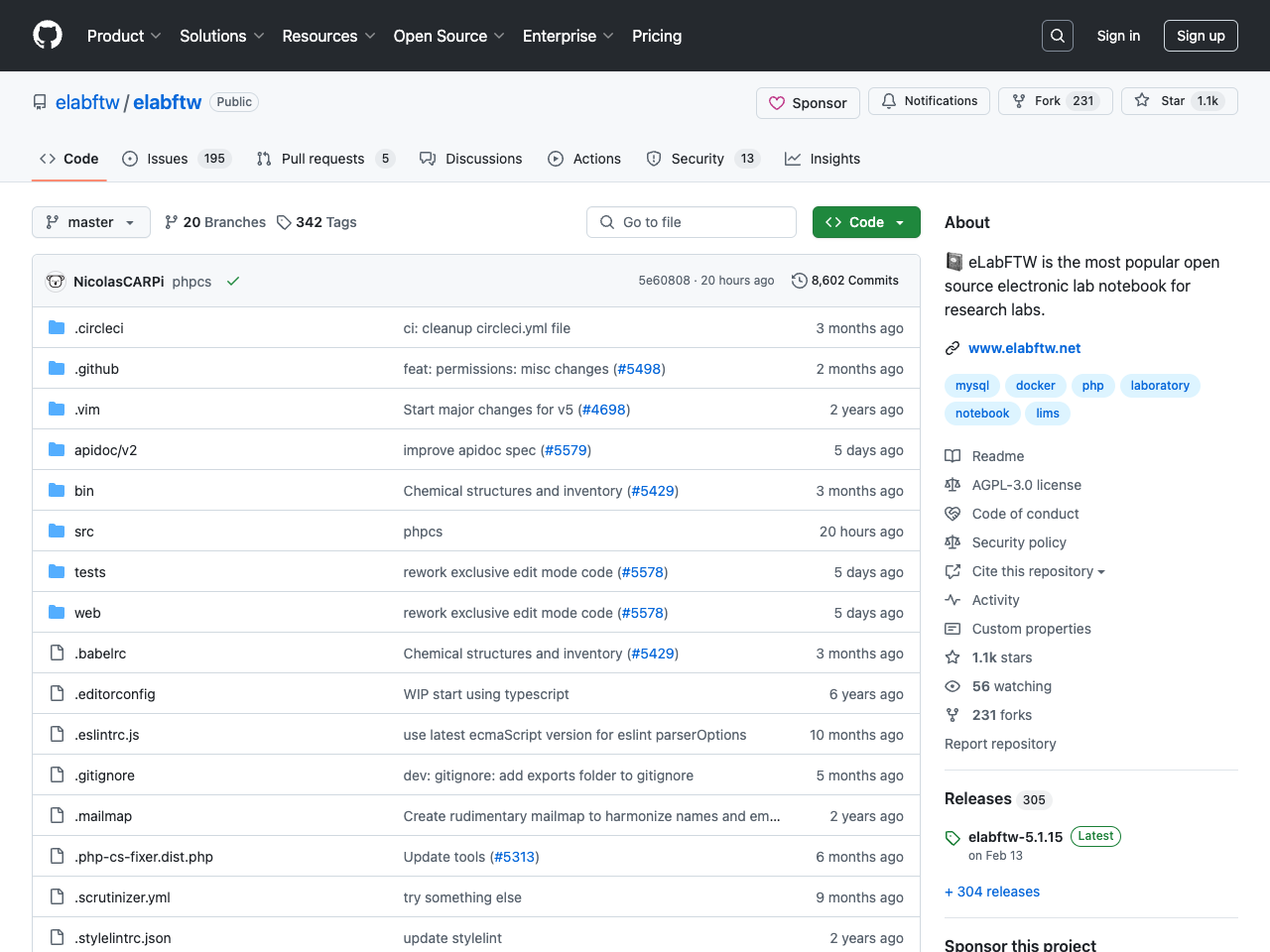
Task: Click the link icon beside www.elabftw.net
Action: point(952,348)
